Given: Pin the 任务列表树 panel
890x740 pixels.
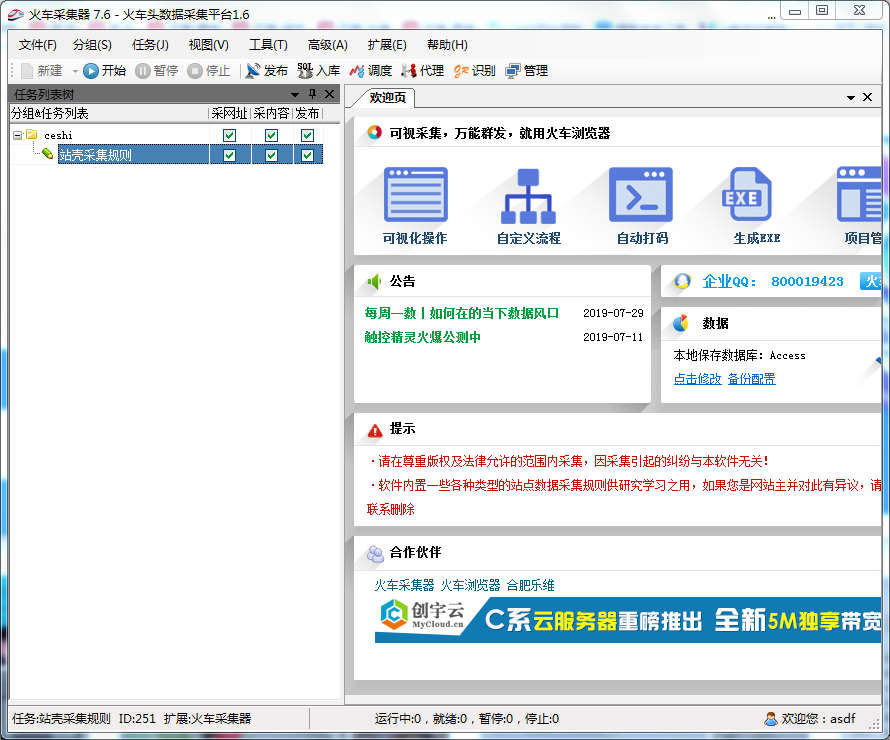Looking at the screenshot, I should (312, 94).
